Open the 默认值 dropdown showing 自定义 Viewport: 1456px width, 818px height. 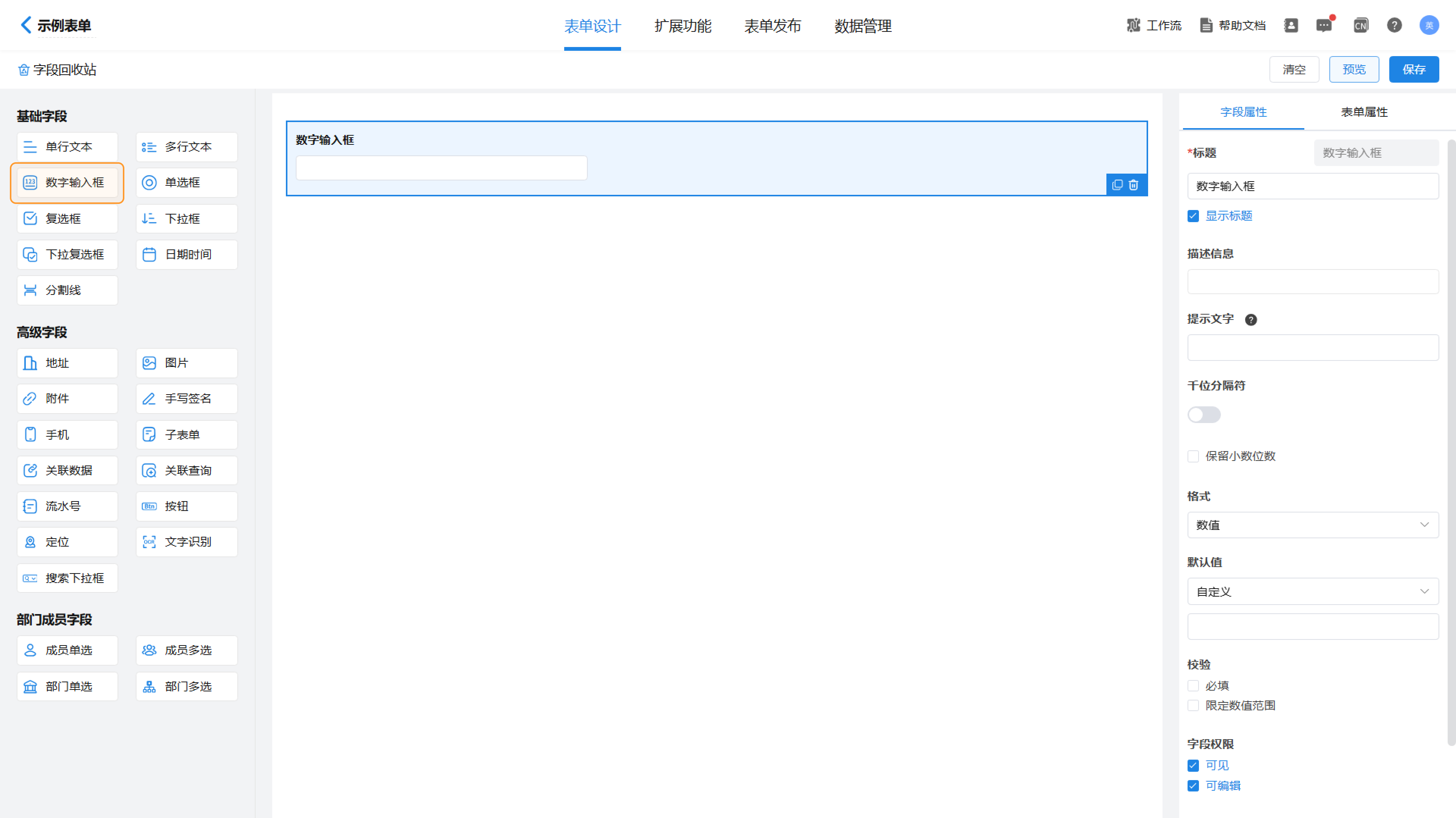(1312, 591)
